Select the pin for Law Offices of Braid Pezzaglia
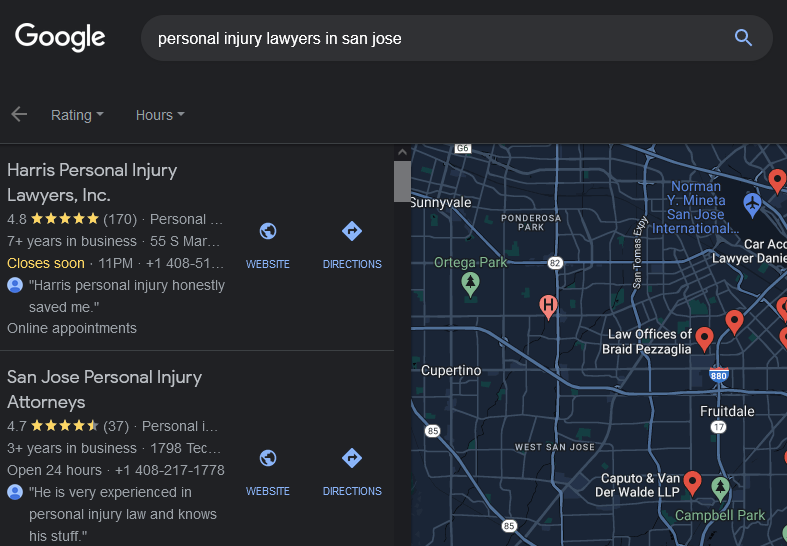 [704, 339]
